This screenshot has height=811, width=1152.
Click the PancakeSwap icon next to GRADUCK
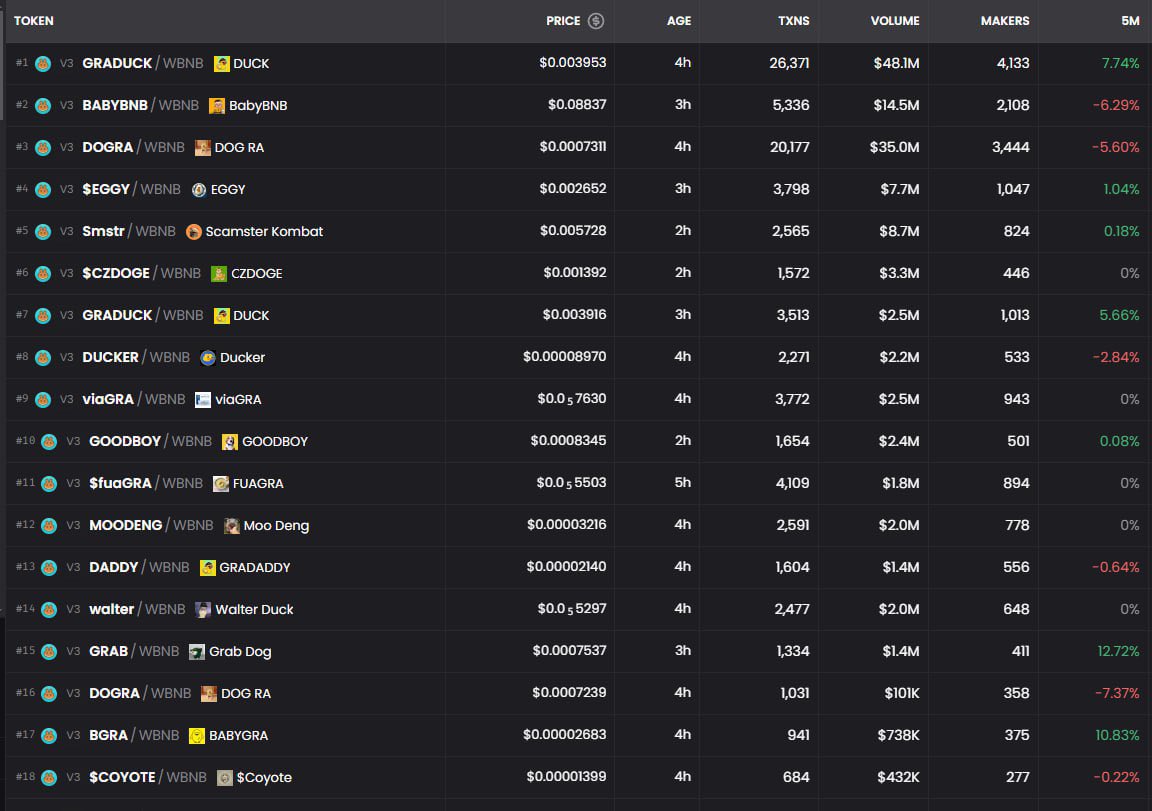43,63
